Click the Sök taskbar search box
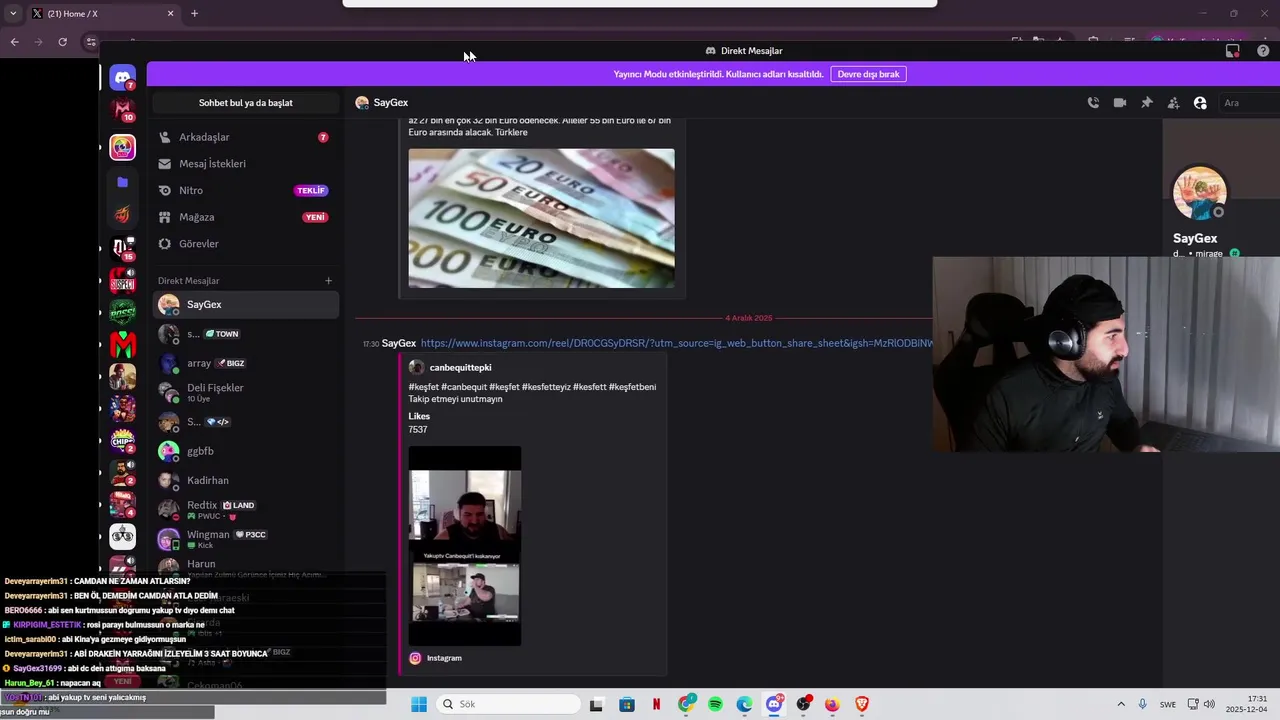 506,704
